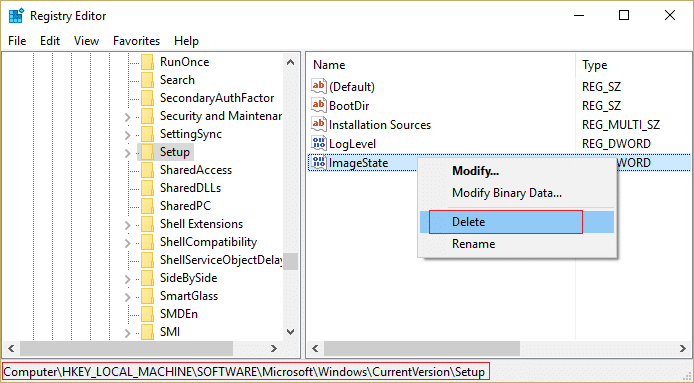This screenshot has height=383, width=694.
Task: Click the ShellServiceObjectDelayLoad folder icon
Action: click(x=147, y=260)
